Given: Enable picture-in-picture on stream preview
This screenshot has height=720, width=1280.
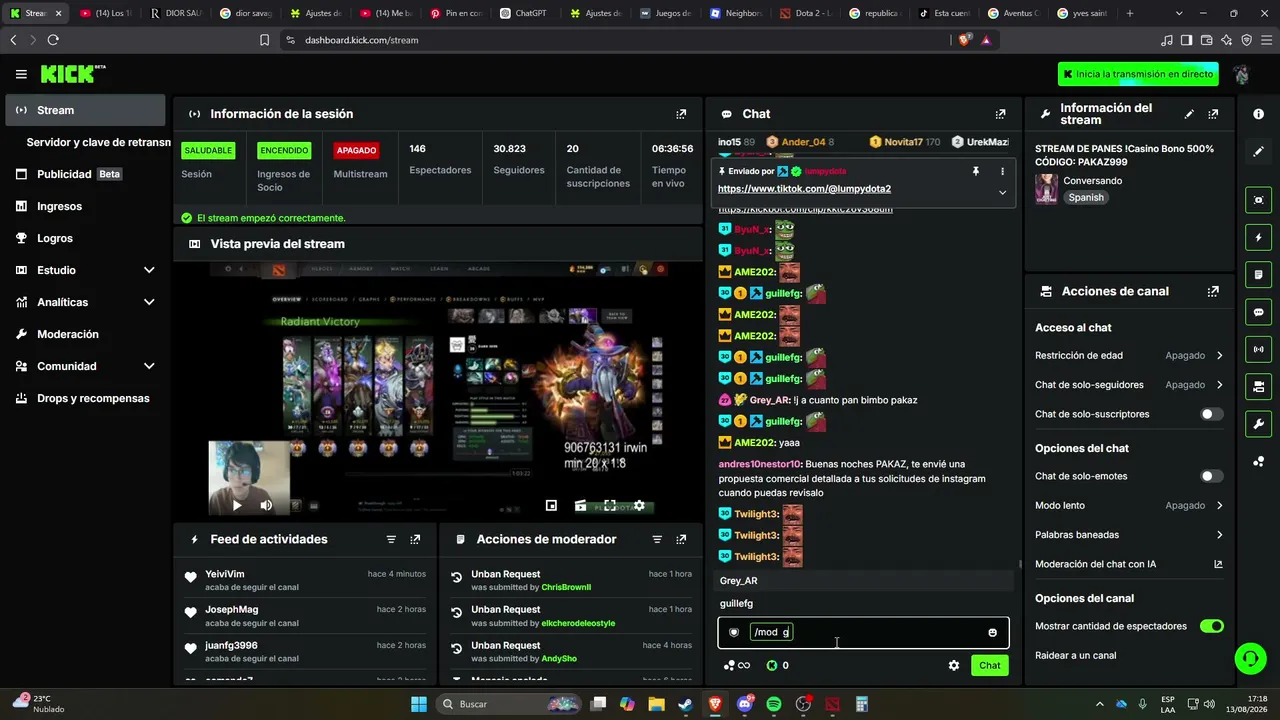Looking at the screenshot, I should (x=551, y=506).
